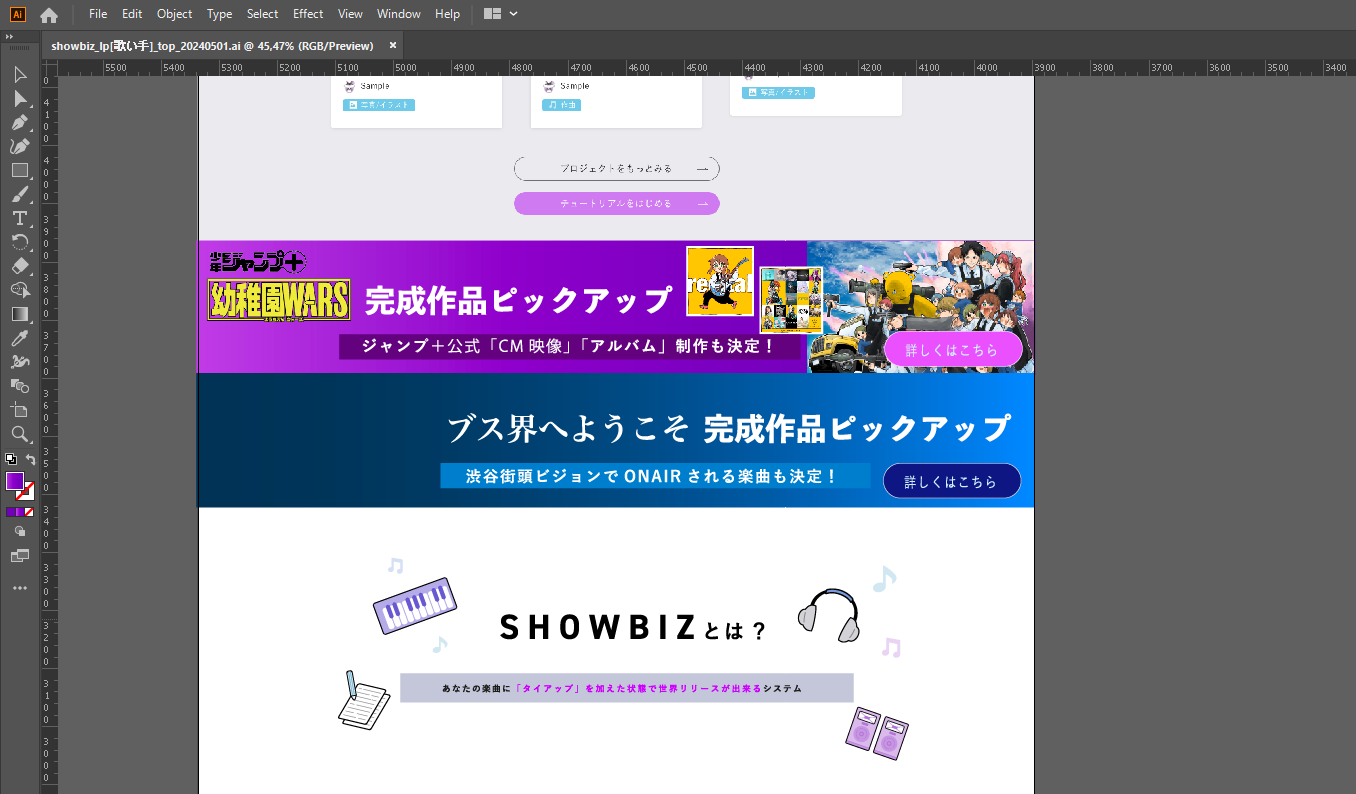Click the 幼稚園WARS logo on banner
This screenshot has width=1356, height=794.
(279, 300)
